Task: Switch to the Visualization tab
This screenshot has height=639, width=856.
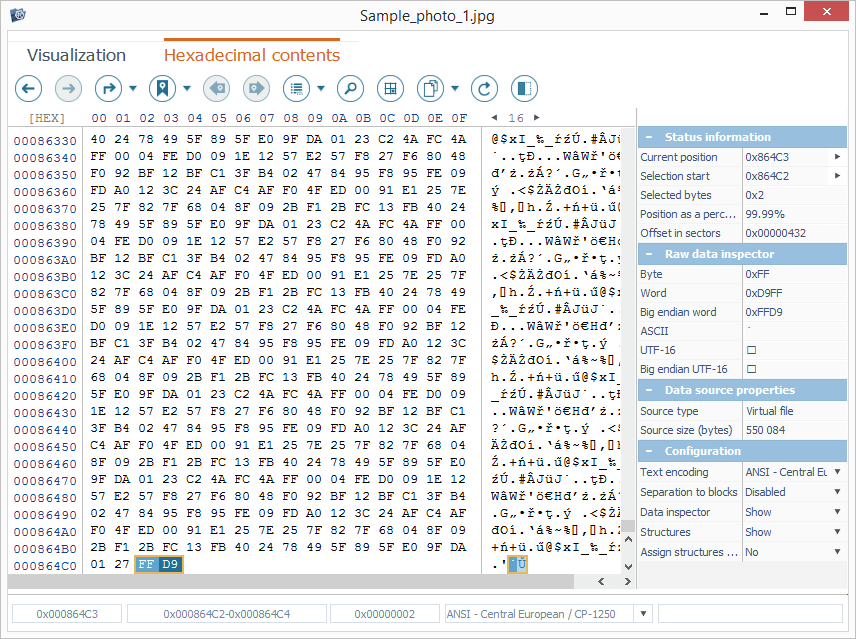Action: tap(76, 55)
